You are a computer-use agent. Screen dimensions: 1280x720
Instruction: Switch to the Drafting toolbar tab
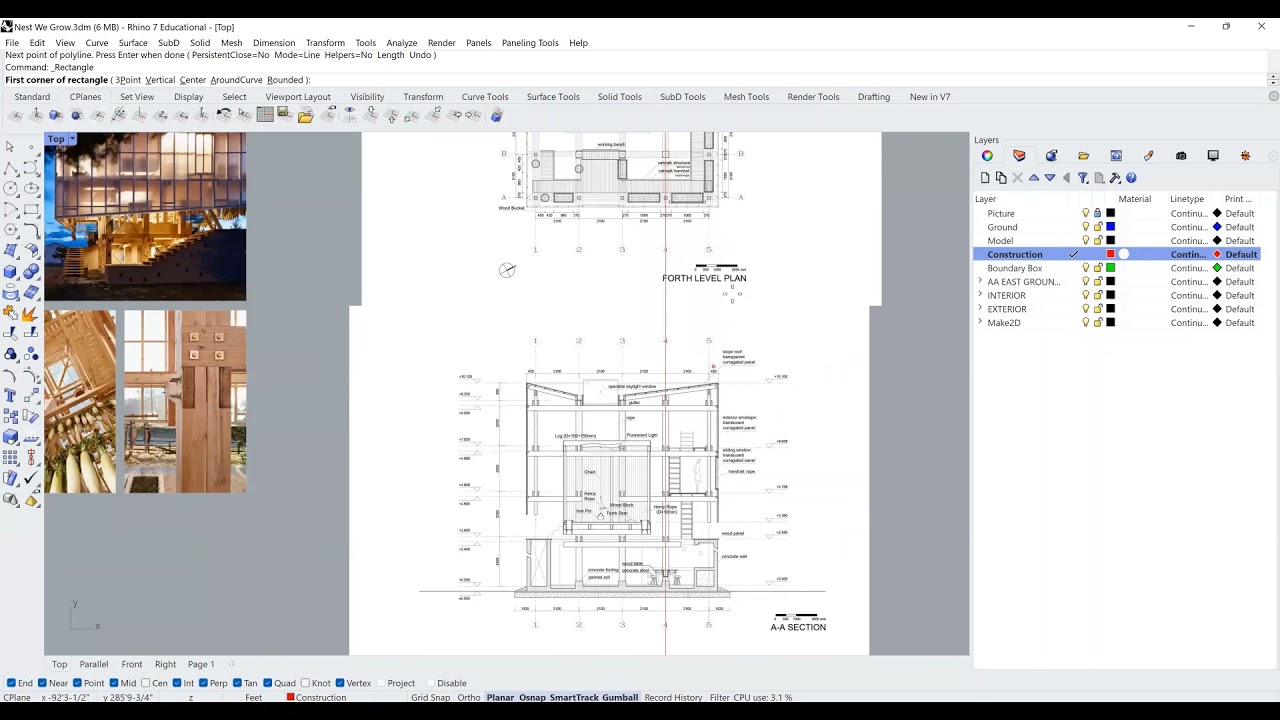pos(874,97)
